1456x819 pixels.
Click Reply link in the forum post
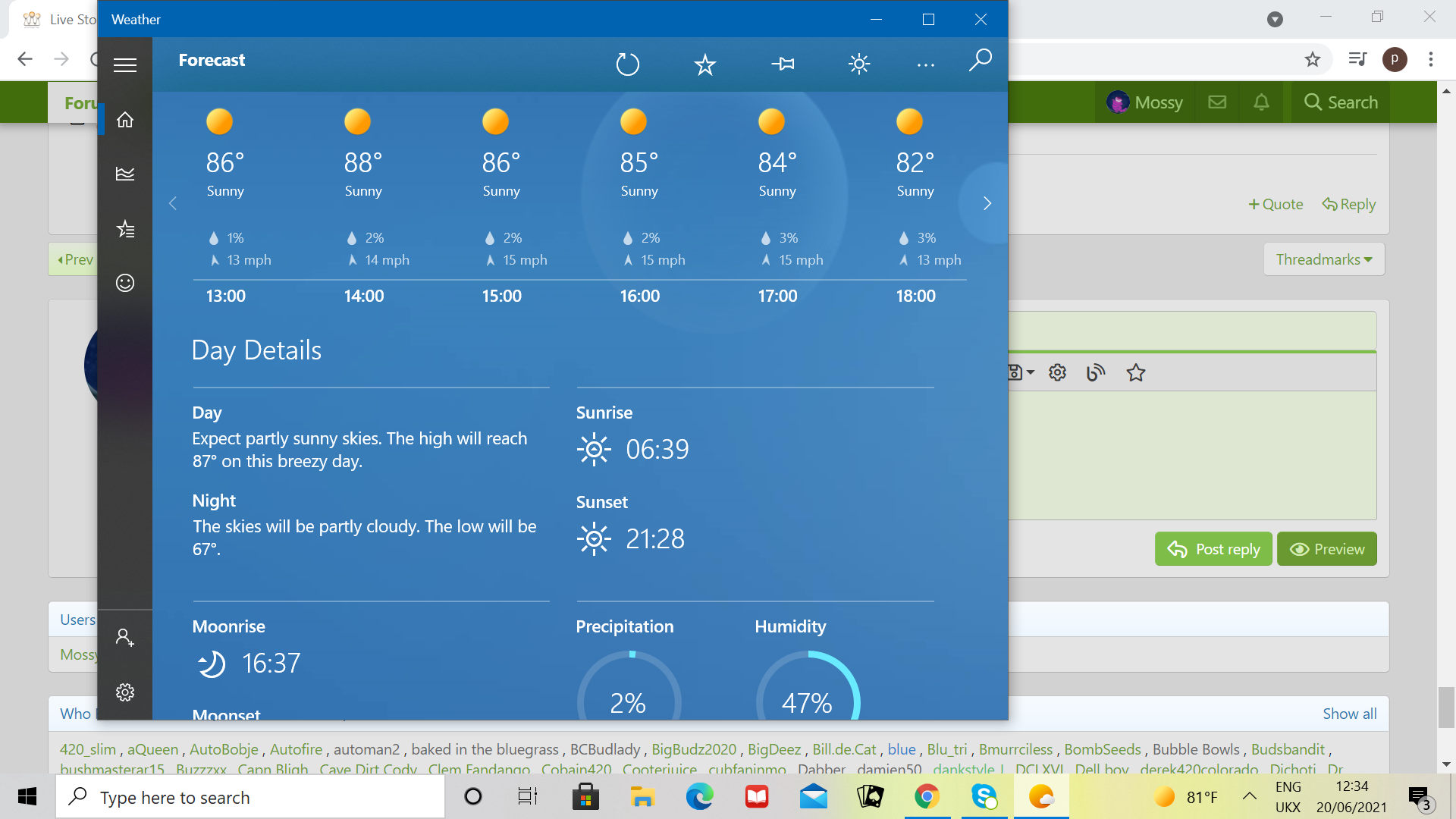coord(1349,204)
